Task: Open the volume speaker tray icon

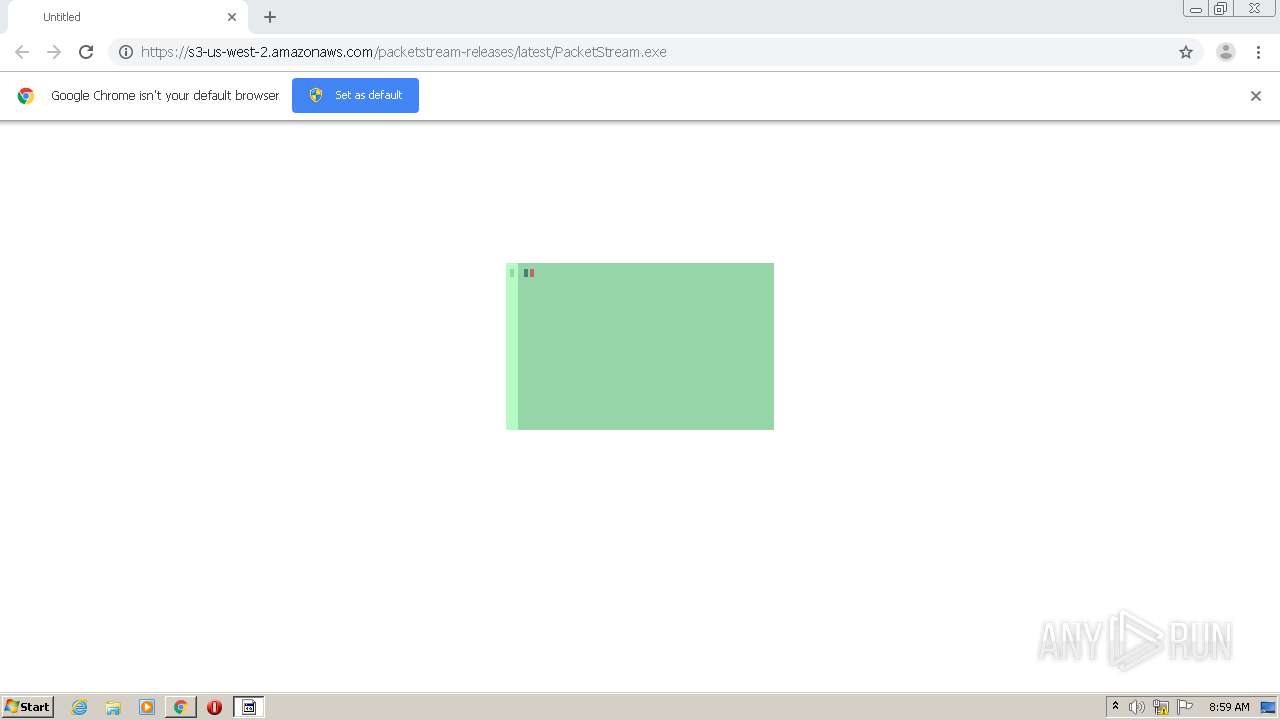Action: click(x=1137, y=707)
